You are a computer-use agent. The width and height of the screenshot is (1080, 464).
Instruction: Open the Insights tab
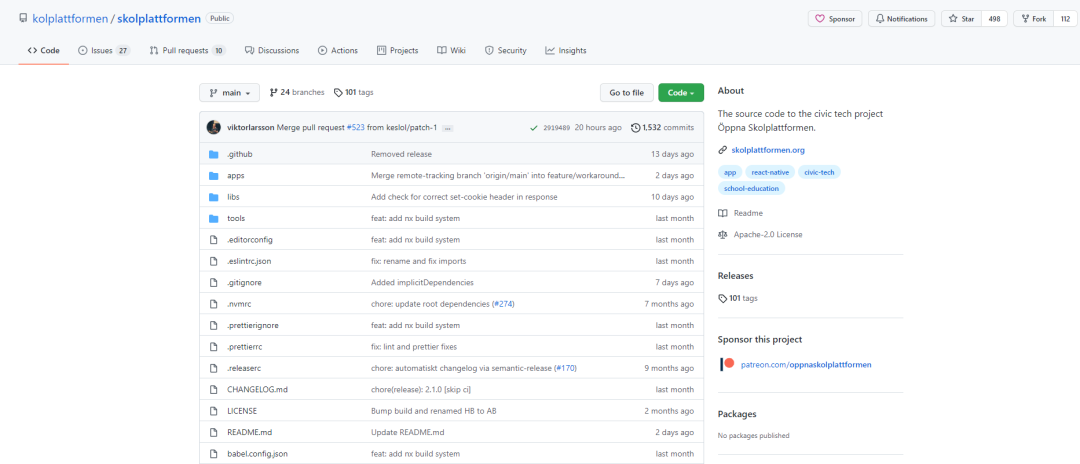coord(565,50)
